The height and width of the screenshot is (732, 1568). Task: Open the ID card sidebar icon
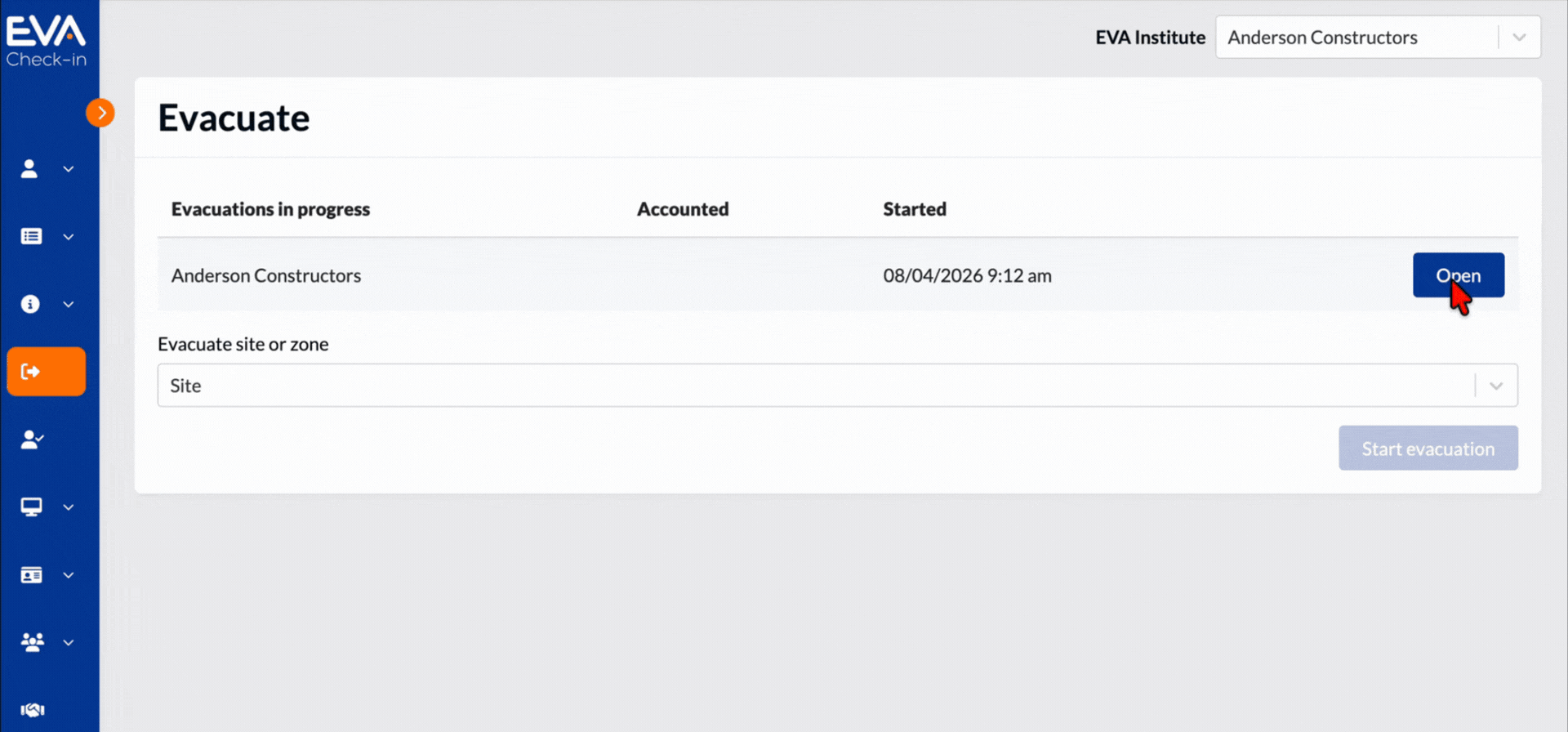coord(31,575)
